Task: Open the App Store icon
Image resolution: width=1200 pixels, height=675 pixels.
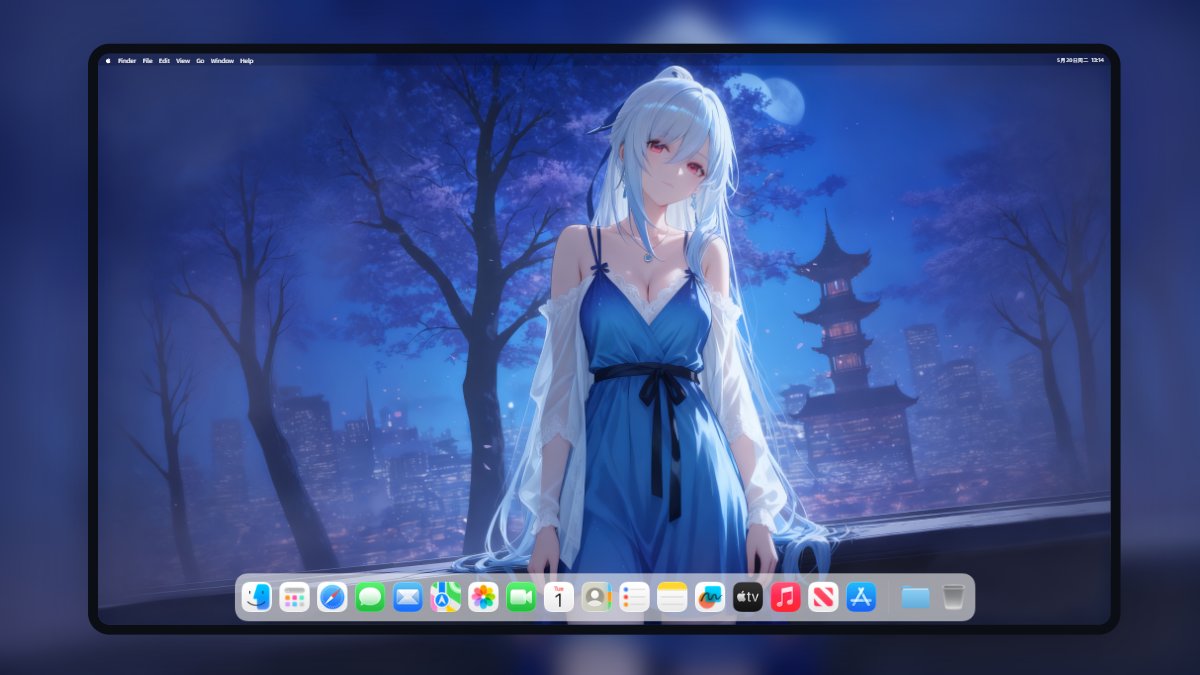Action: pos(861,597)
